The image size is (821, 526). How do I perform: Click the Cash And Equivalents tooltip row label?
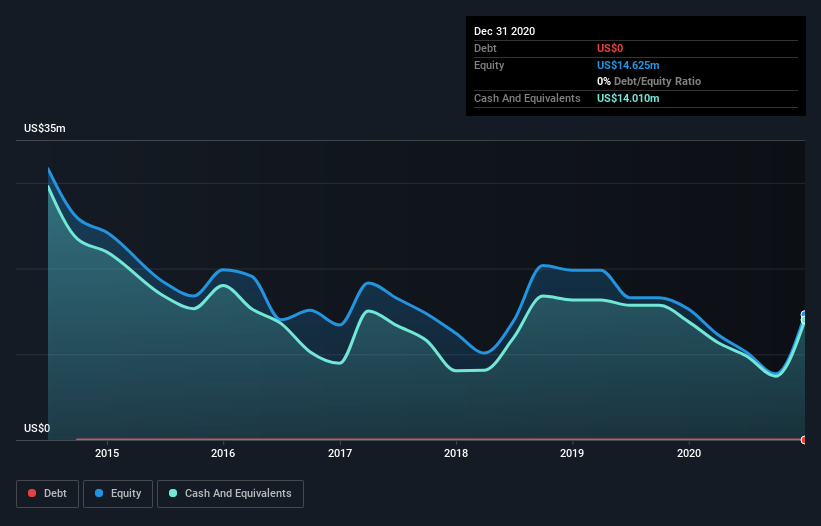point(527,98)
